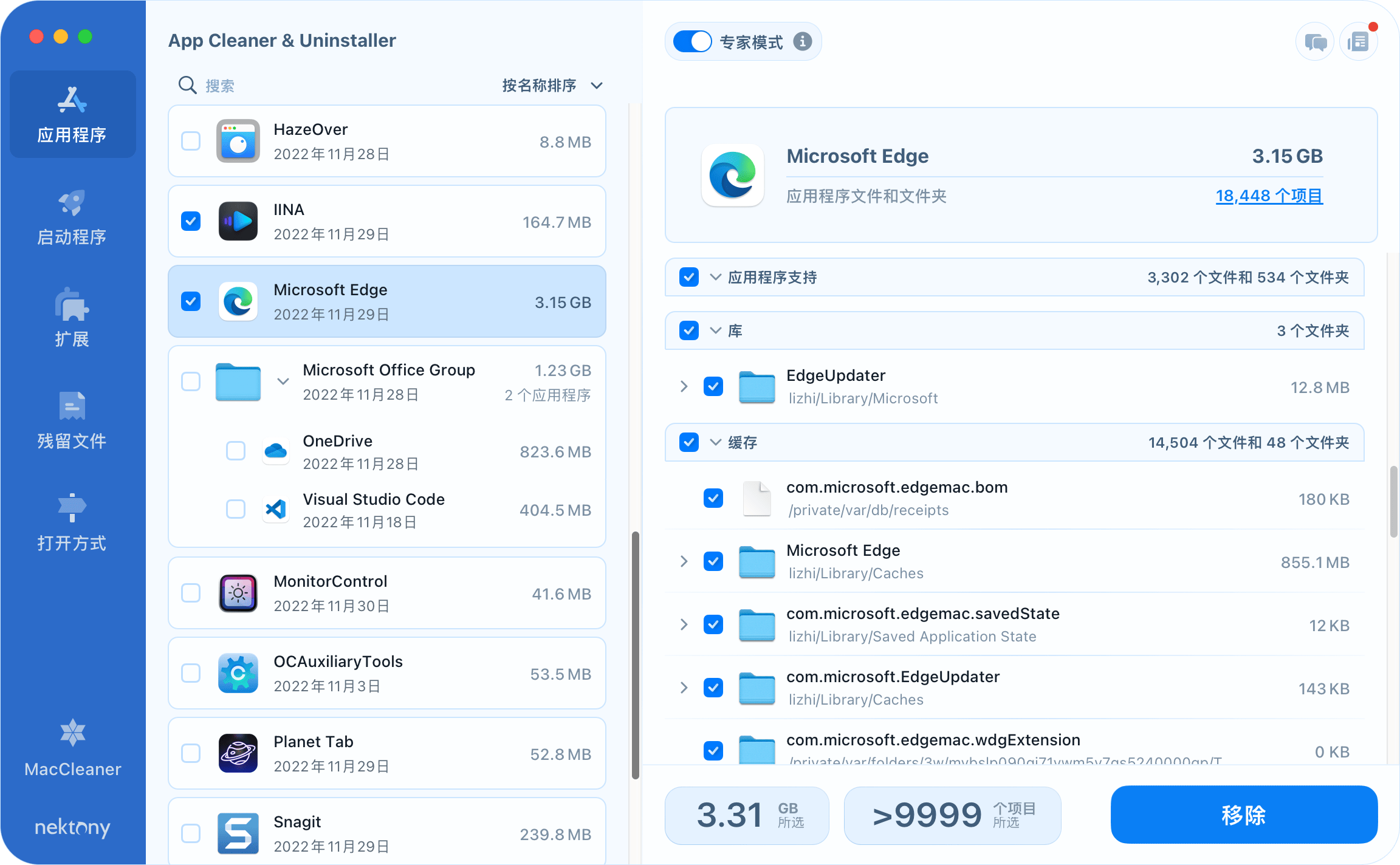Image resolution: width=1400 pixels, height=865 pixels.
Task: Select the Applications (应用程序) sidebar tab
Action: (x=72, y=115)
